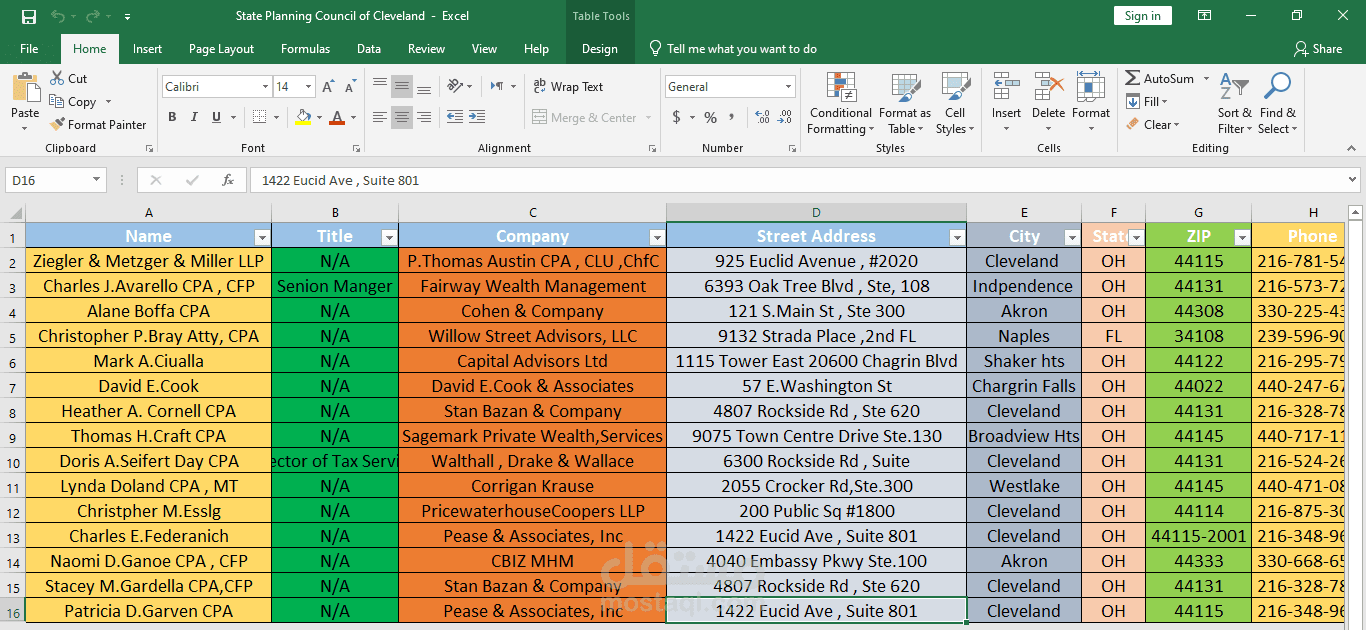The width and height of the screenshot is (1366, 630).
Task: Click the Cut scissors button
Action: (x=68, y=78)
